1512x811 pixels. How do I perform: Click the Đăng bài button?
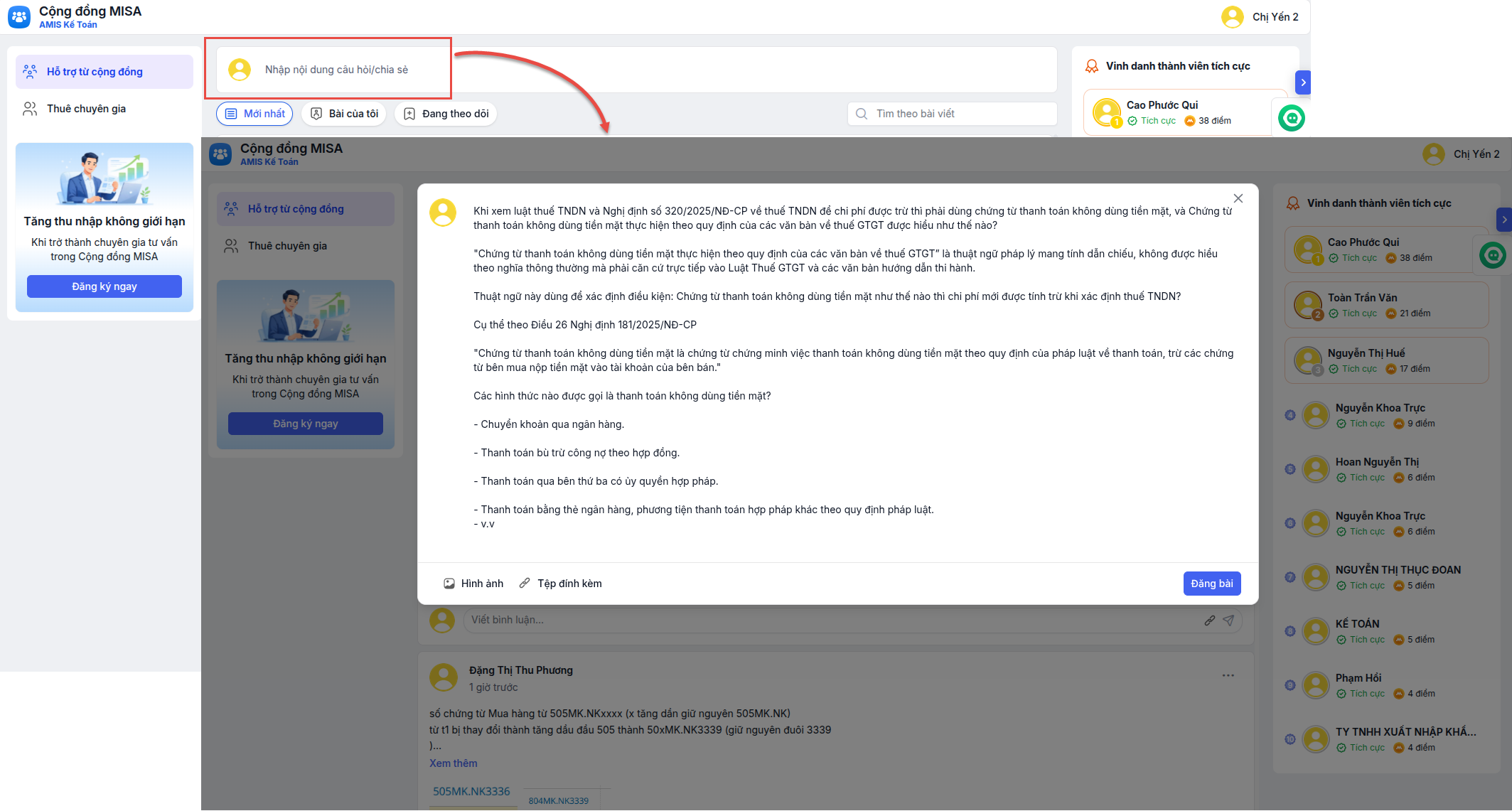[x=1211, y=584]
